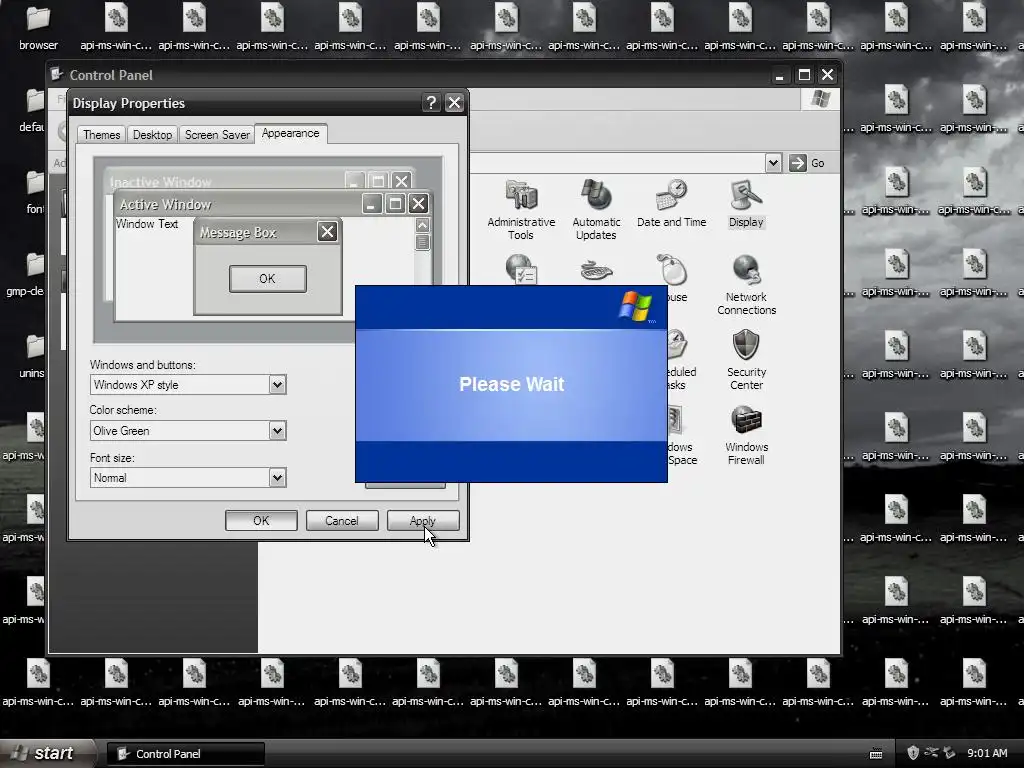The height and width of the screenshot is (768, 1024).
Task: Open the Security Center shield icon
Action: coord(746,360)
